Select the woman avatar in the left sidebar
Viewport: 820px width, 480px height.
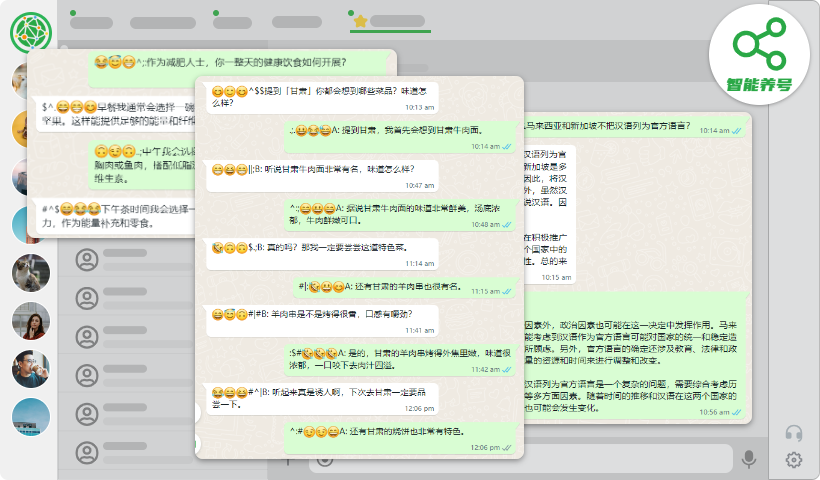(31, 322)
